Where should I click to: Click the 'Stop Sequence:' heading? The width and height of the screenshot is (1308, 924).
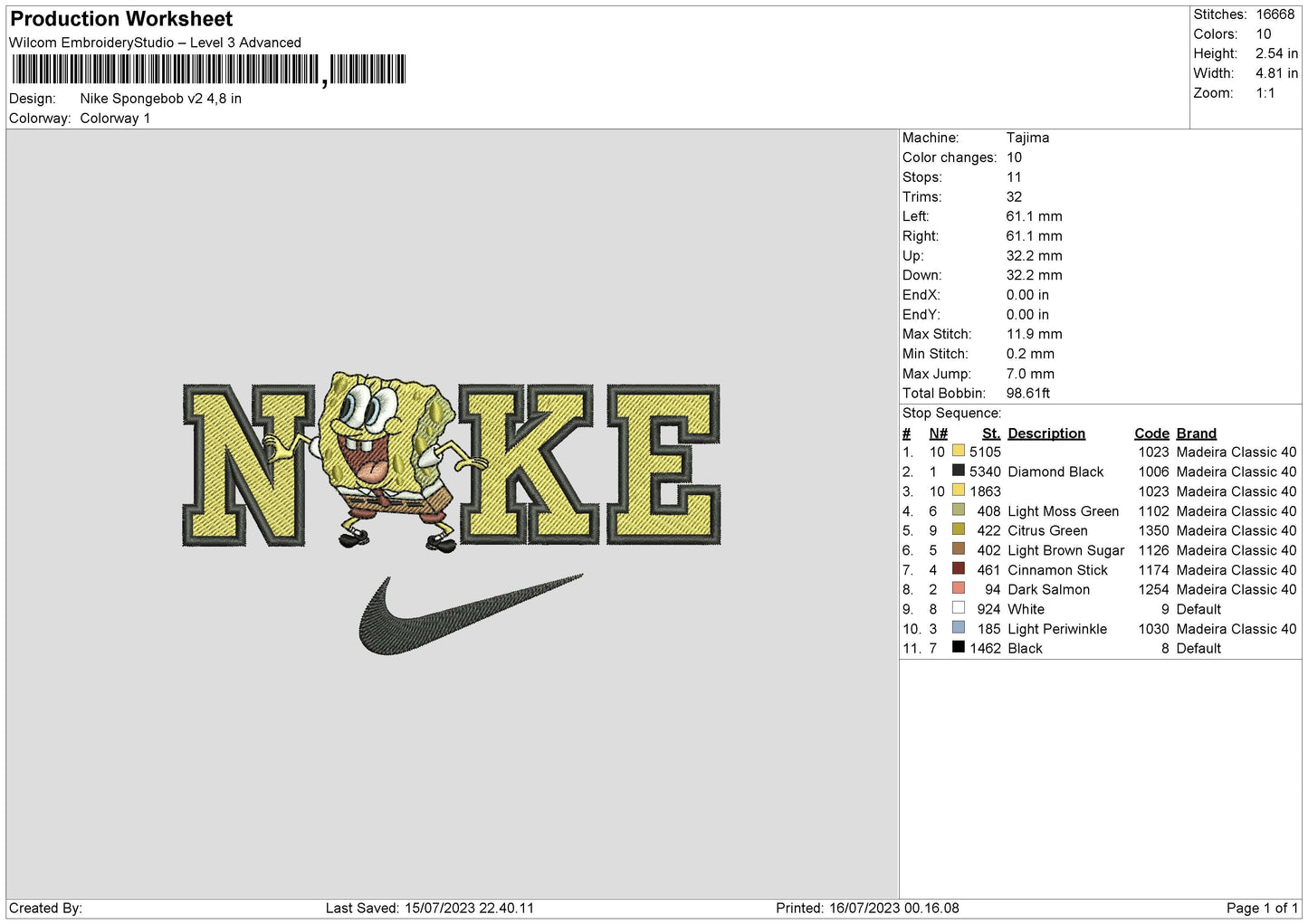click(951, 414)
